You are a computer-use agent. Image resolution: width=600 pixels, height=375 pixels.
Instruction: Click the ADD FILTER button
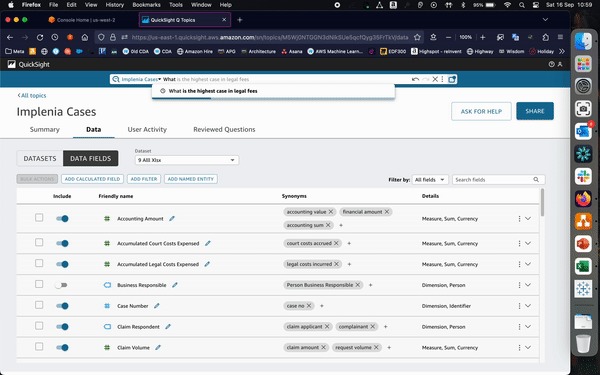tap(144, 179)
